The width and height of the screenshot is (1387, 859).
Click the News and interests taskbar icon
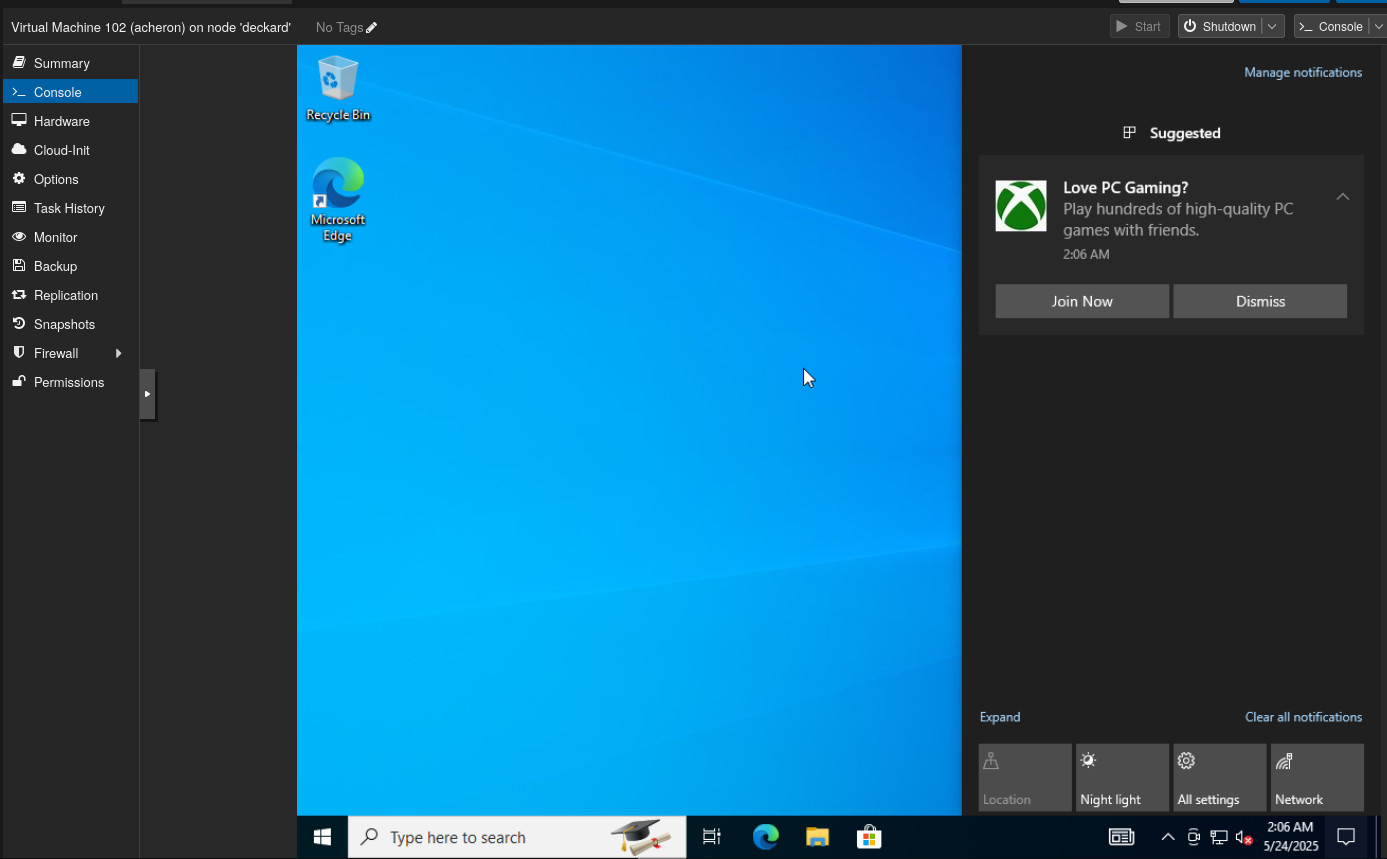pyautogui.click(x=1122, y=837)
